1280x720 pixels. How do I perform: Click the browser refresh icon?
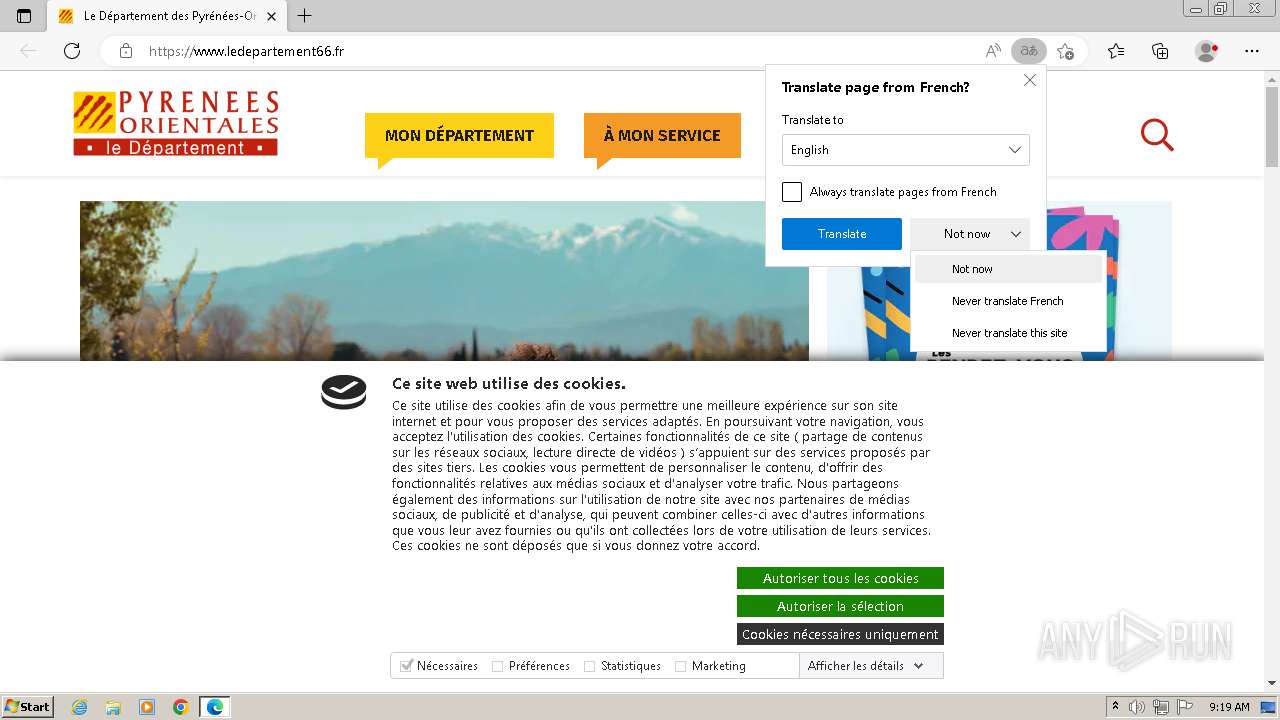(72, 51)
